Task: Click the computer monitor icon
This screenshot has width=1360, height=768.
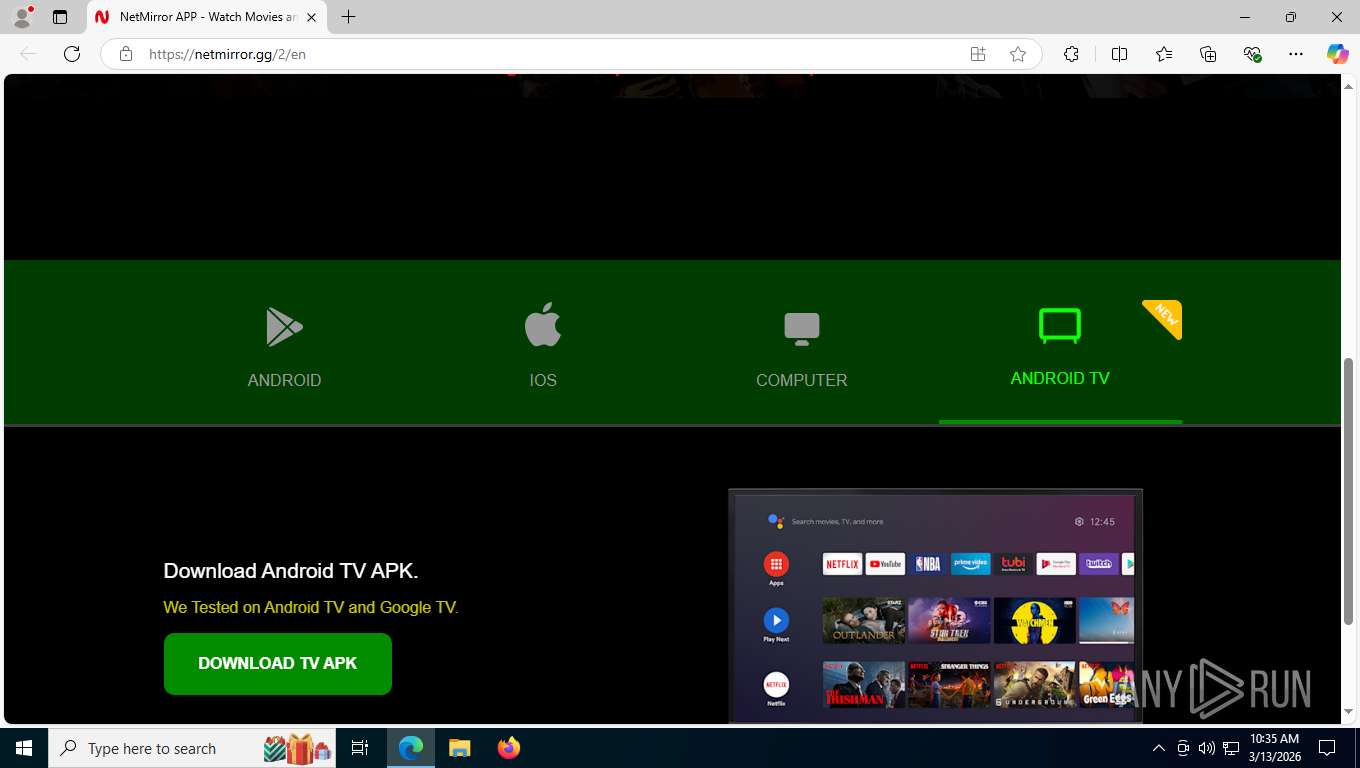Action: [801, 329]
